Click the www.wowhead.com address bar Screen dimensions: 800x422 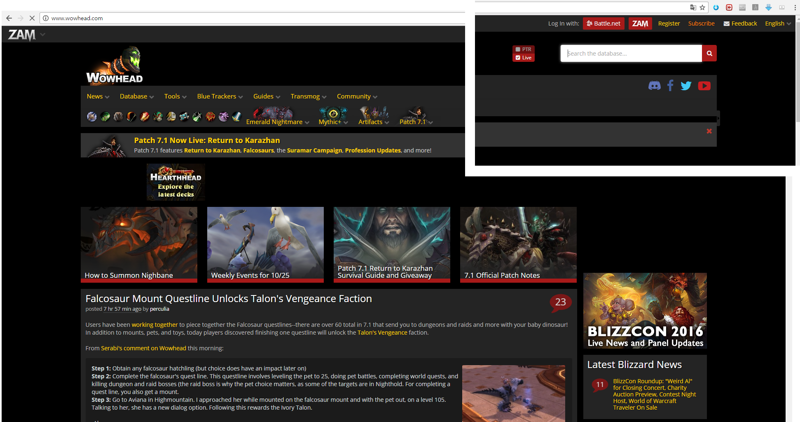pos(253,18)
